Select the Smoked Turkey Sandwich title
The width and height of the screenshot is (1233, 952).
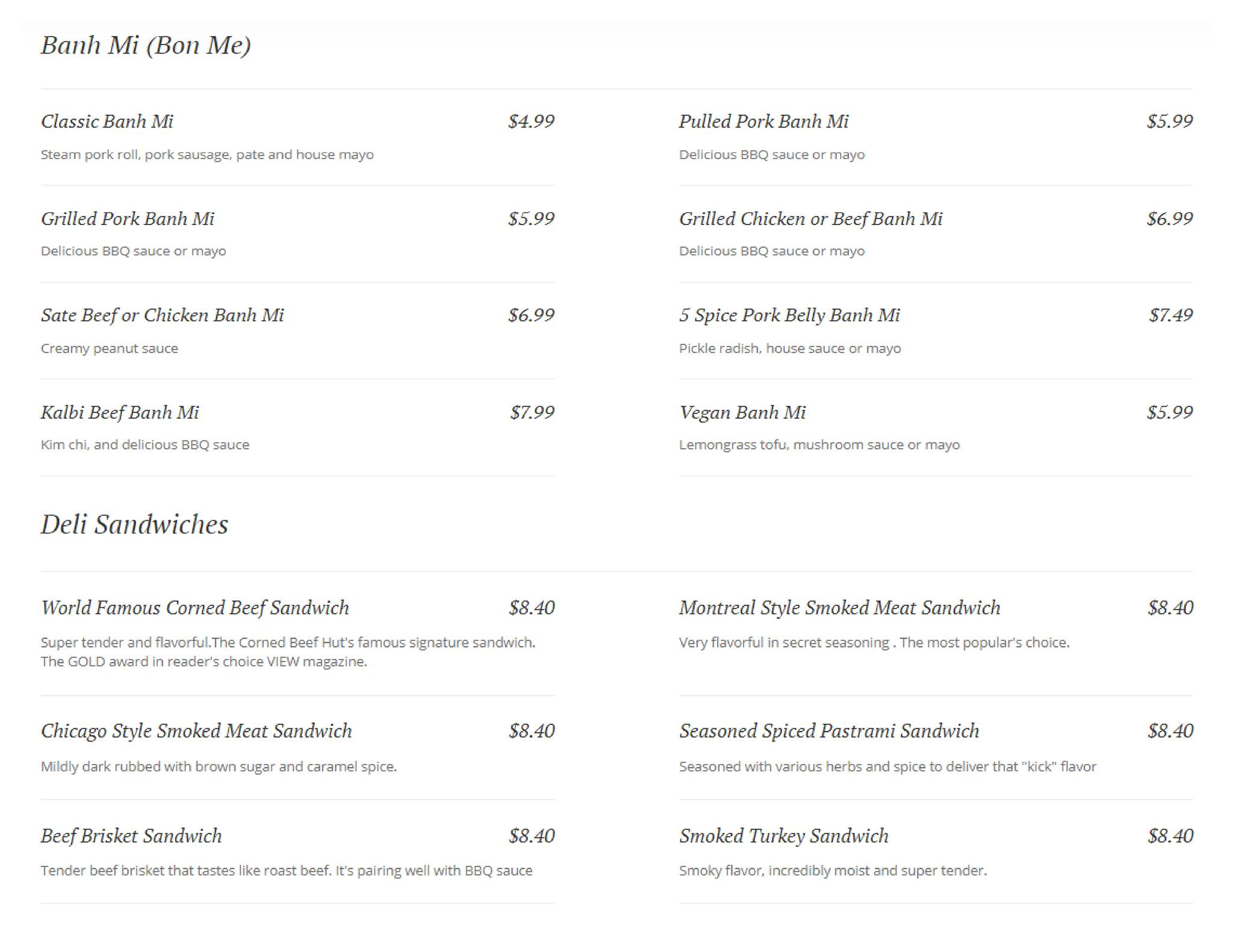[783, 836]
